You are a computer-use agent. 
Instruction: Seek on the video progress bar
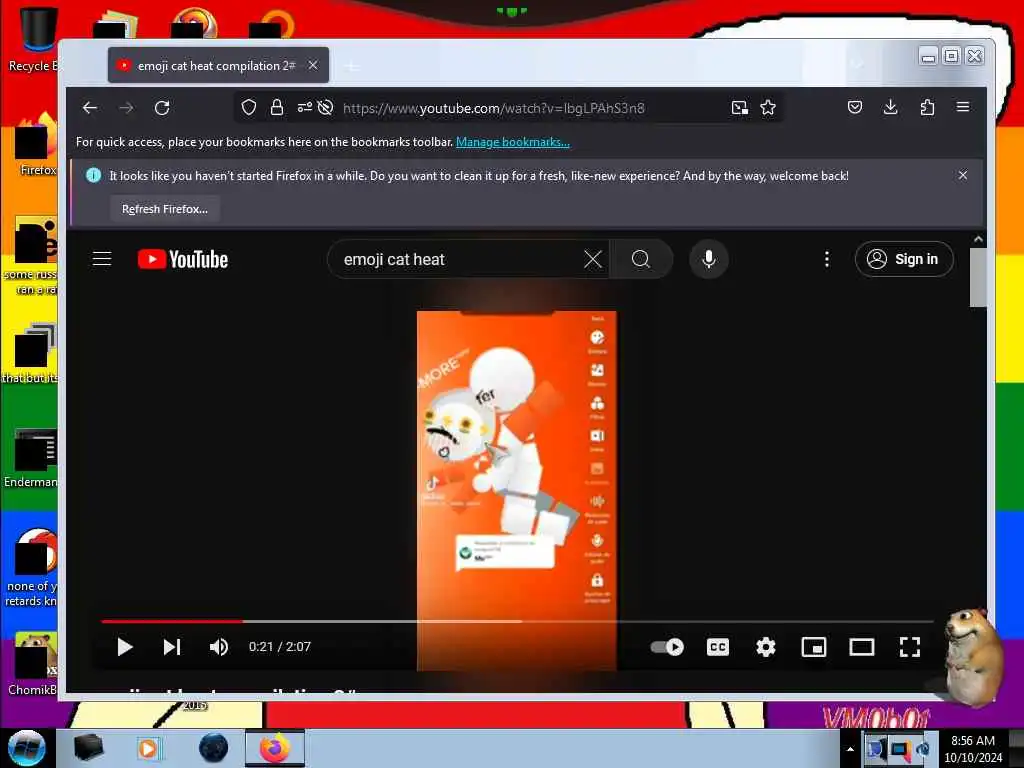click(x=517, y=621)
